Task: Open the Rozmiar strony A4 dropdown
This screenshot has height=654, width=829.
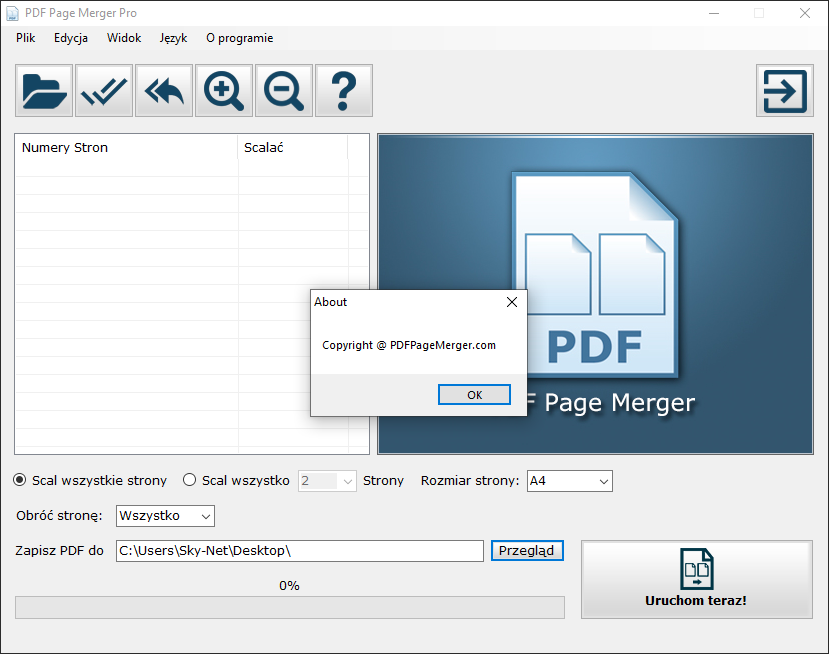Action: coord(569,481)
